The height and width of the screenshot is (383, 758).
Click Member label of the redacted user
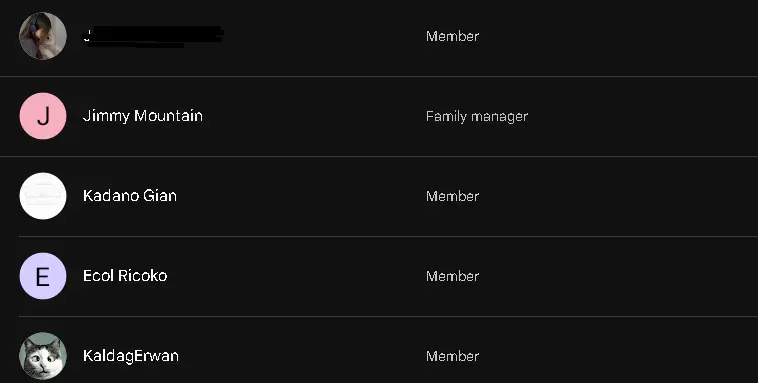(x=452, y=36)
